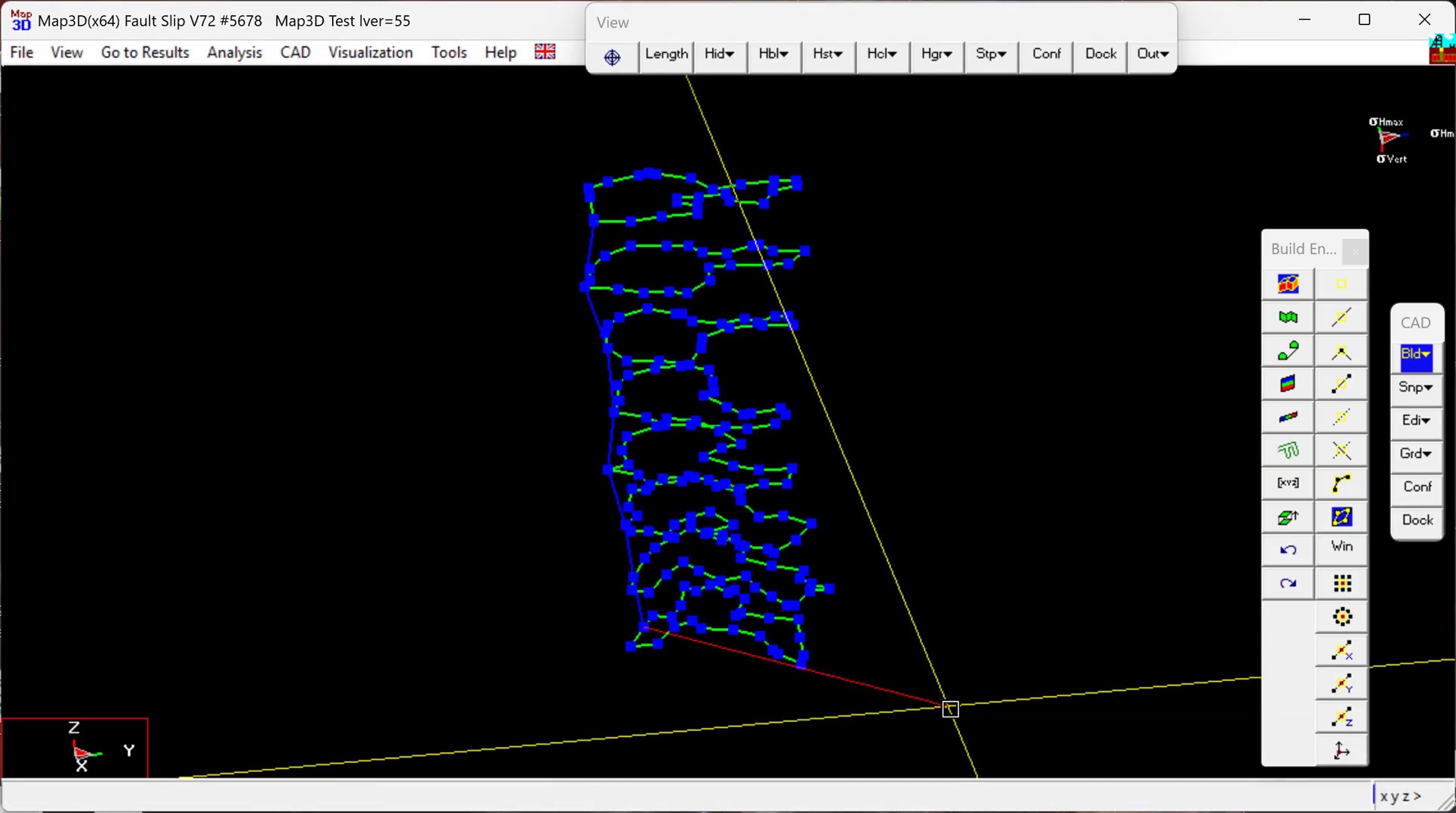Screen dimensions: 1456x813
Task: Open the Visualization menu
Action: (x=370, y=52)
